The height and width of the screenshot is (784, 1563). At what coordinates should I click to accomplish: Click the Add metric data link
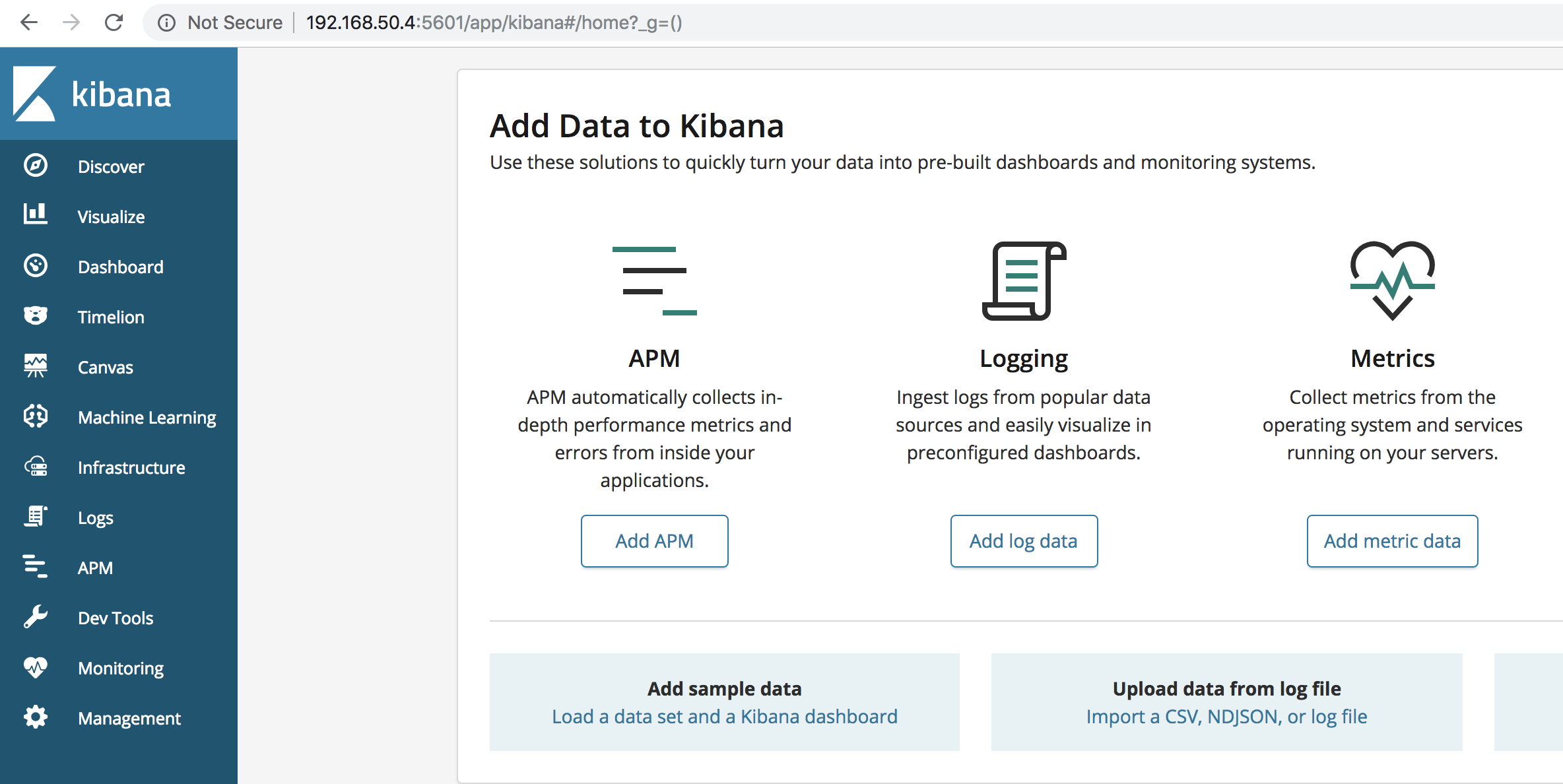click(x=1391, y=540)
